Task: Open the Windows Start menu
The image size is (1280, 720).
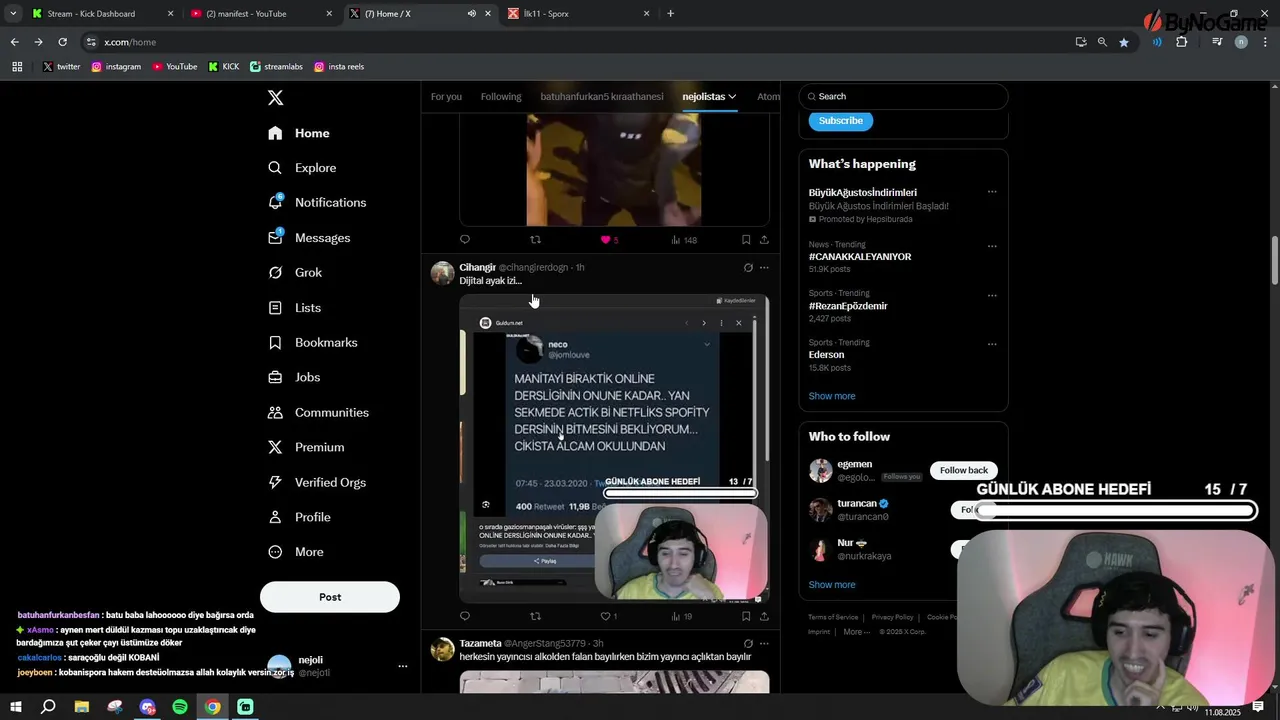Action: (x=16, y=707)
